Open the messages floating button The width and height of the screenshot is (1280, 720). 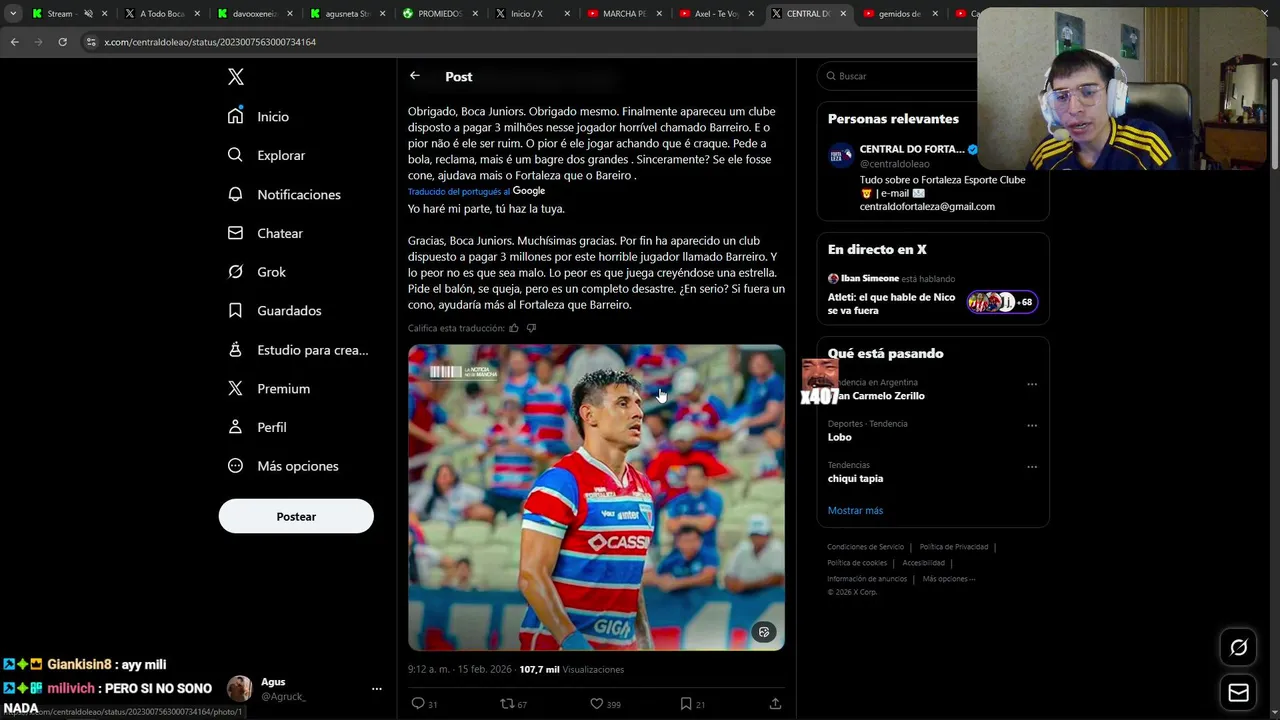pyautogui.click(x=1238, y=692)
